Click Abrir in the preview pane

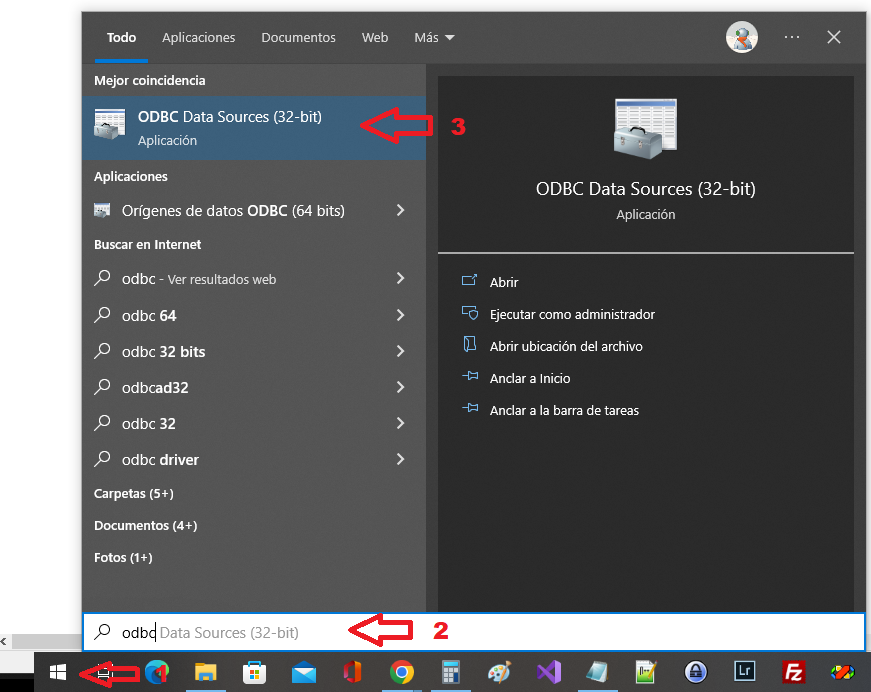pos(504,282)
